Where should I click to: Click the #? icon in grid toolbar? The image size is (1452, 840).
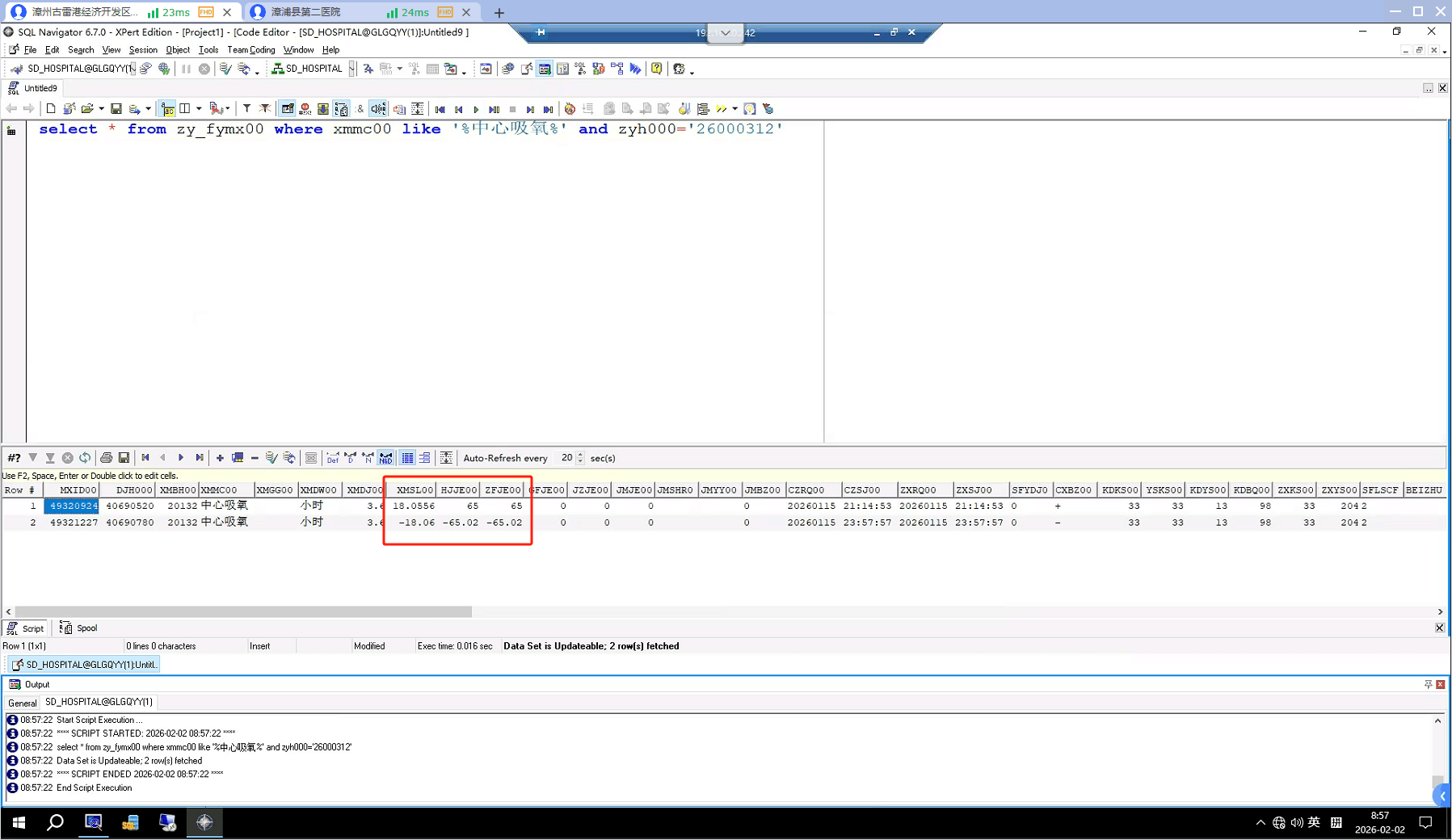coord(14,458)
